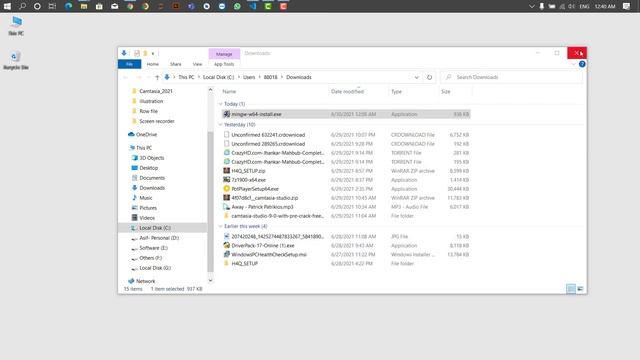Select the 7z1900-x64.exe file icon

(227, 180)
